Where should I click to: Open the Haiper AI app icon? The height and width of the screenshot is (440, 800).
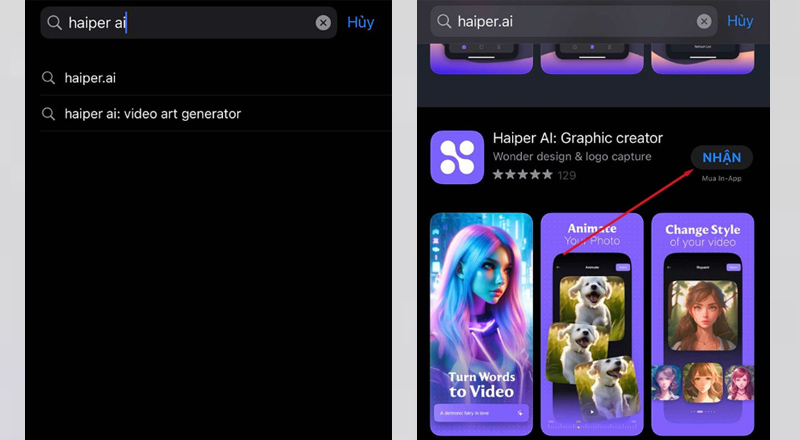click(x=457, y=157)
